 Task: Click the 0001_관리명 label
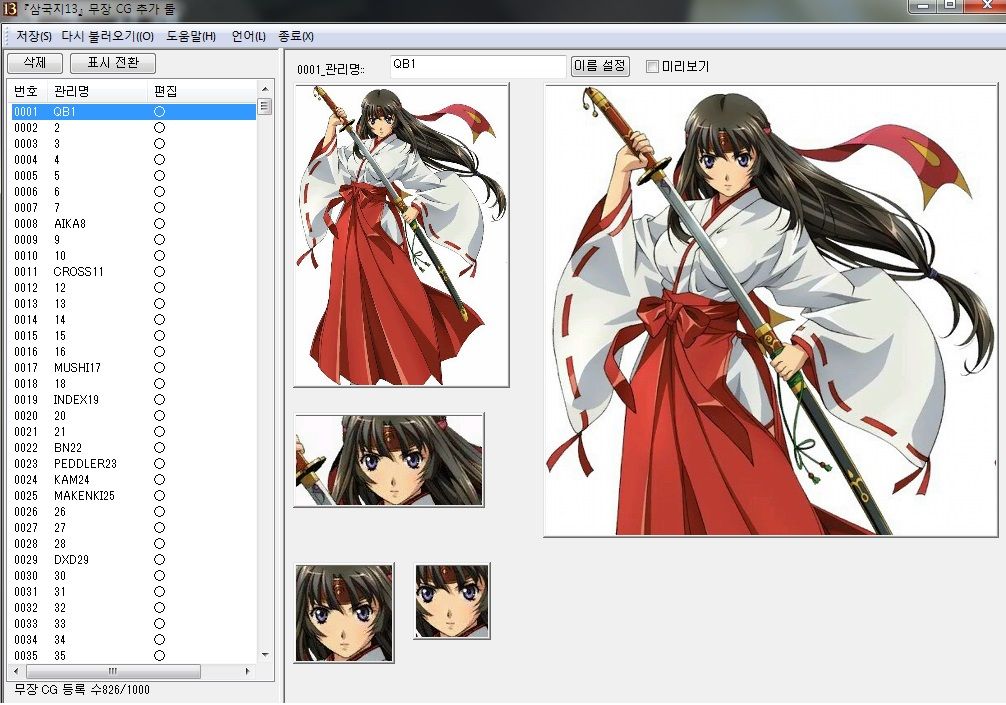coord(330,69)
